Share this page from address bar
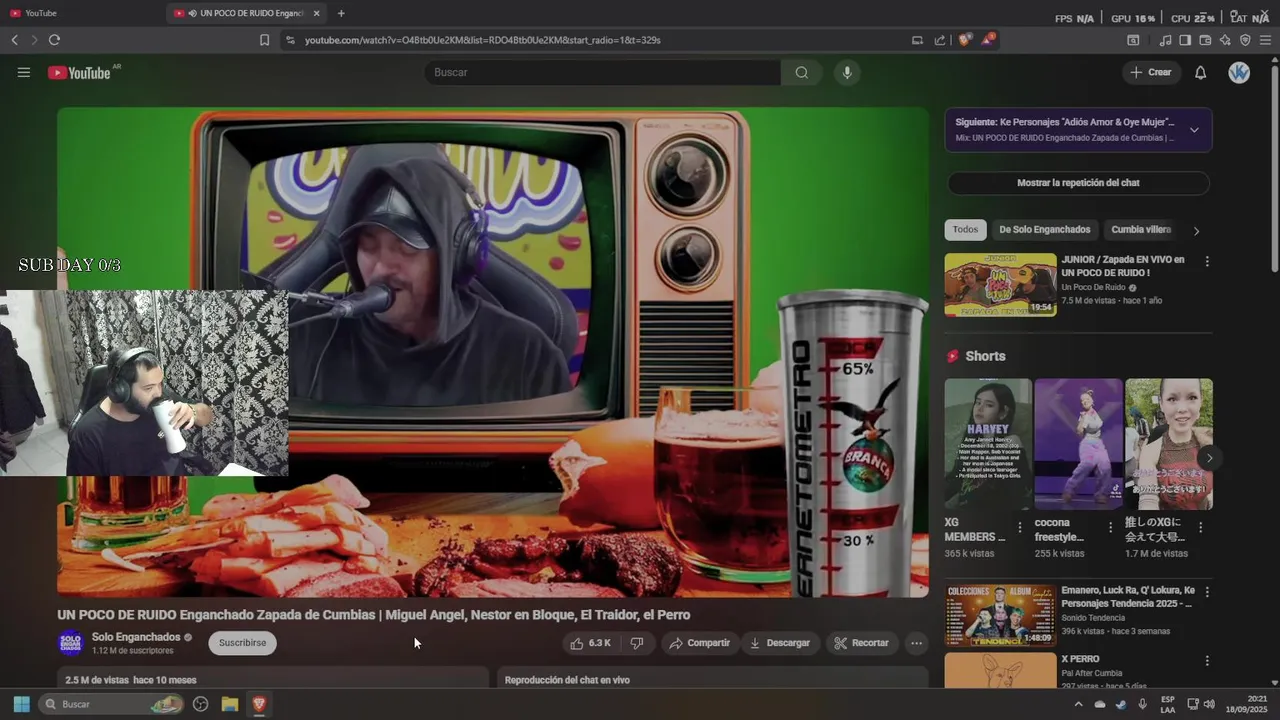Viewport: 1280px width, 720px height. [940, 40]
